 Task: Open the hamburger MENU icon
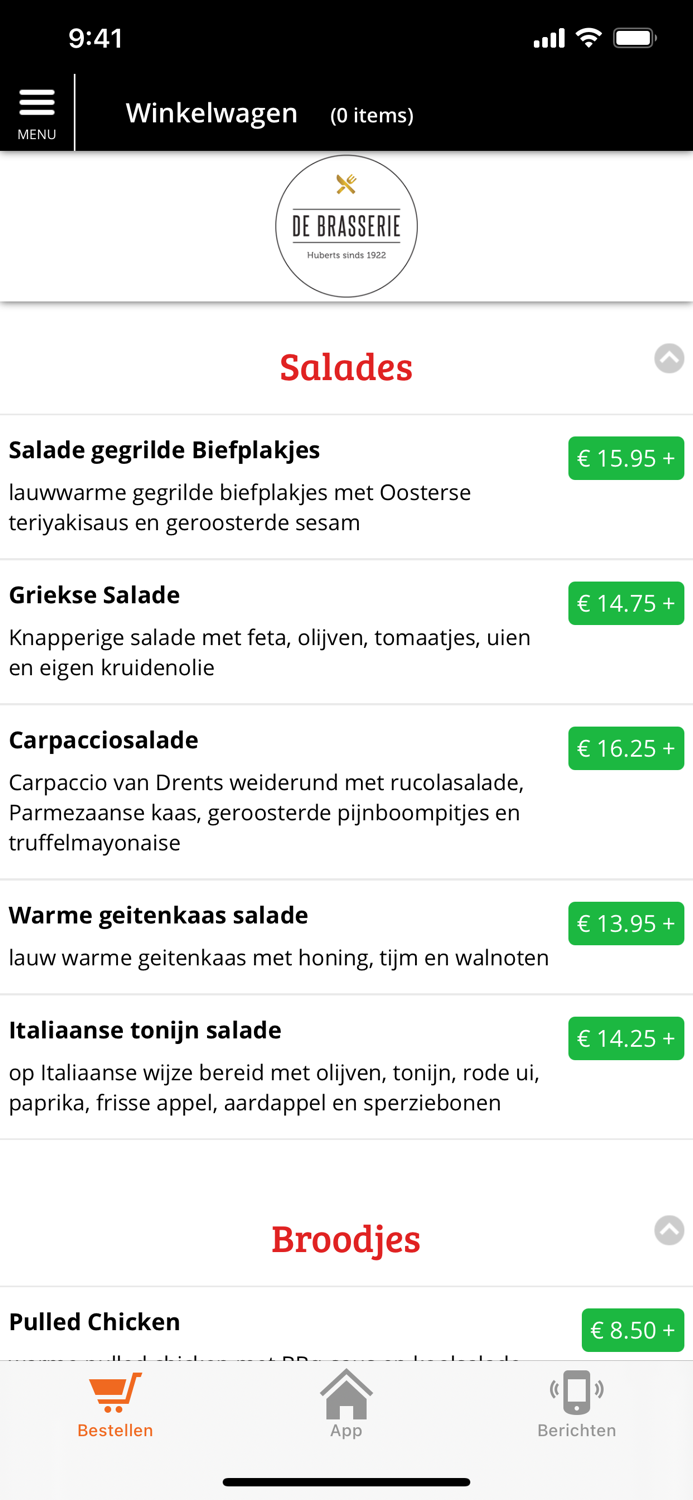(37, 101)
